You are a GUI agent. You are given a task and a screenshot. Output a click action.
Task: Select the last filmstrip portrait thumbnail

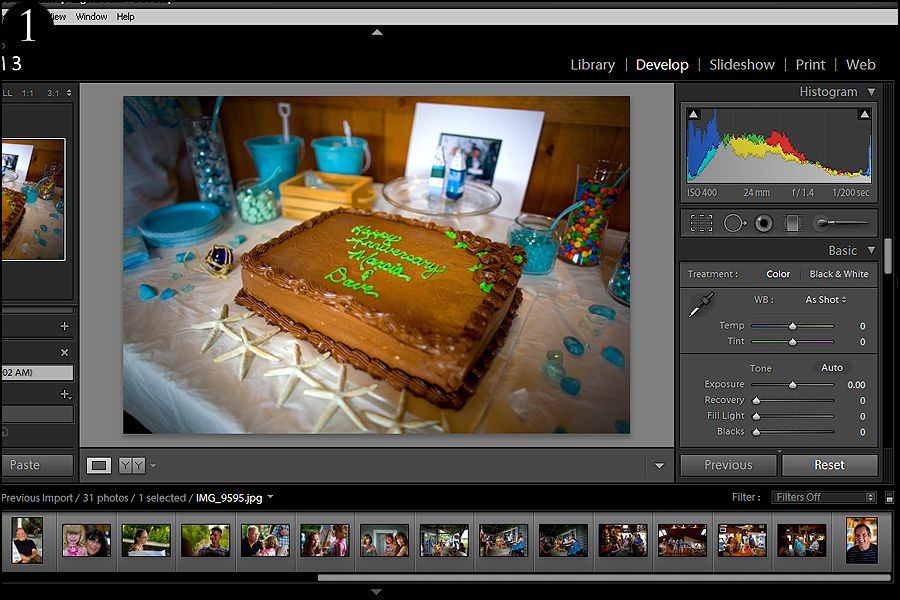862,540
